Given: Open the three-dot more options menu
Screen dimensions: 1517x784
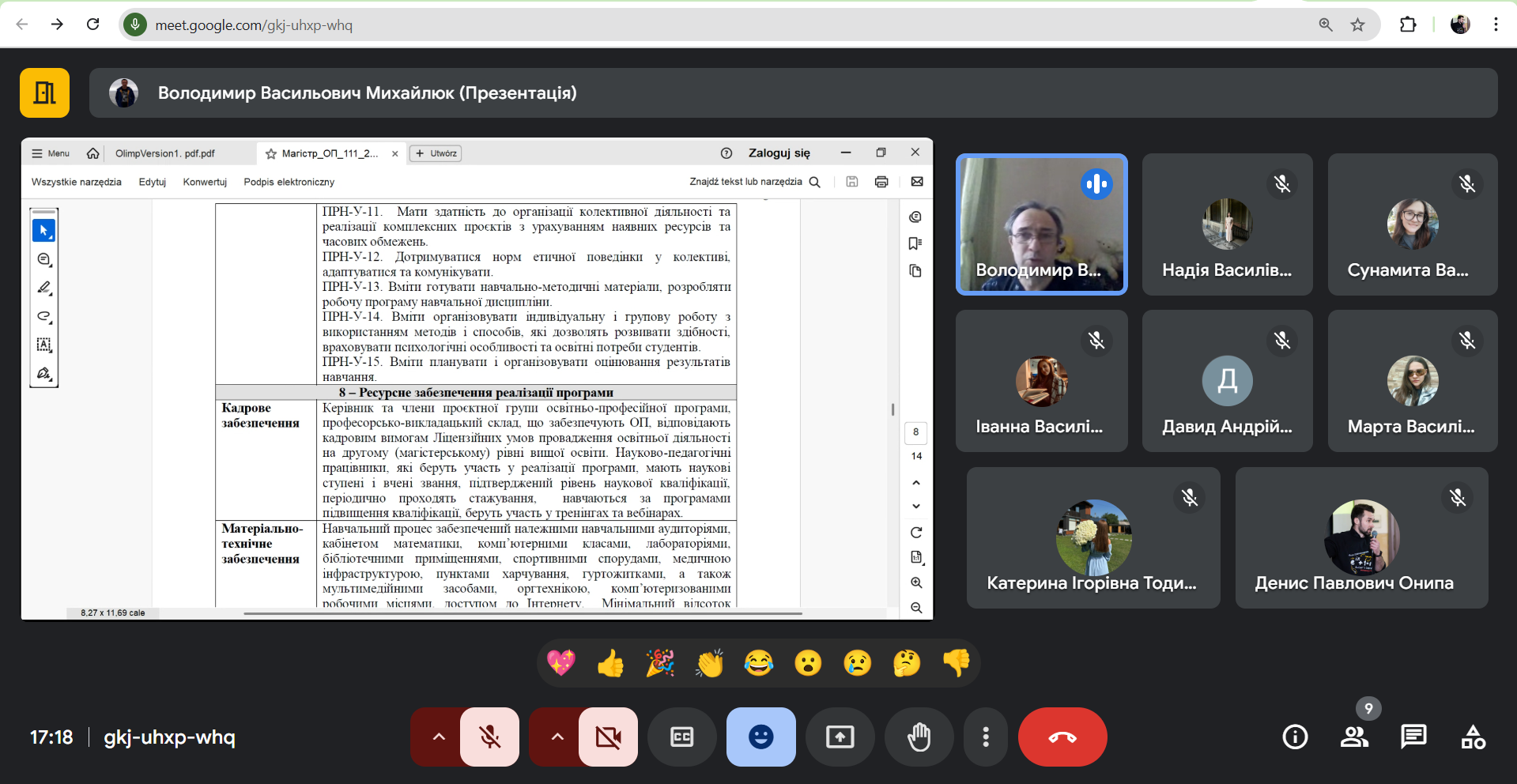Looking at the screenshot, I should click(985, 737).
